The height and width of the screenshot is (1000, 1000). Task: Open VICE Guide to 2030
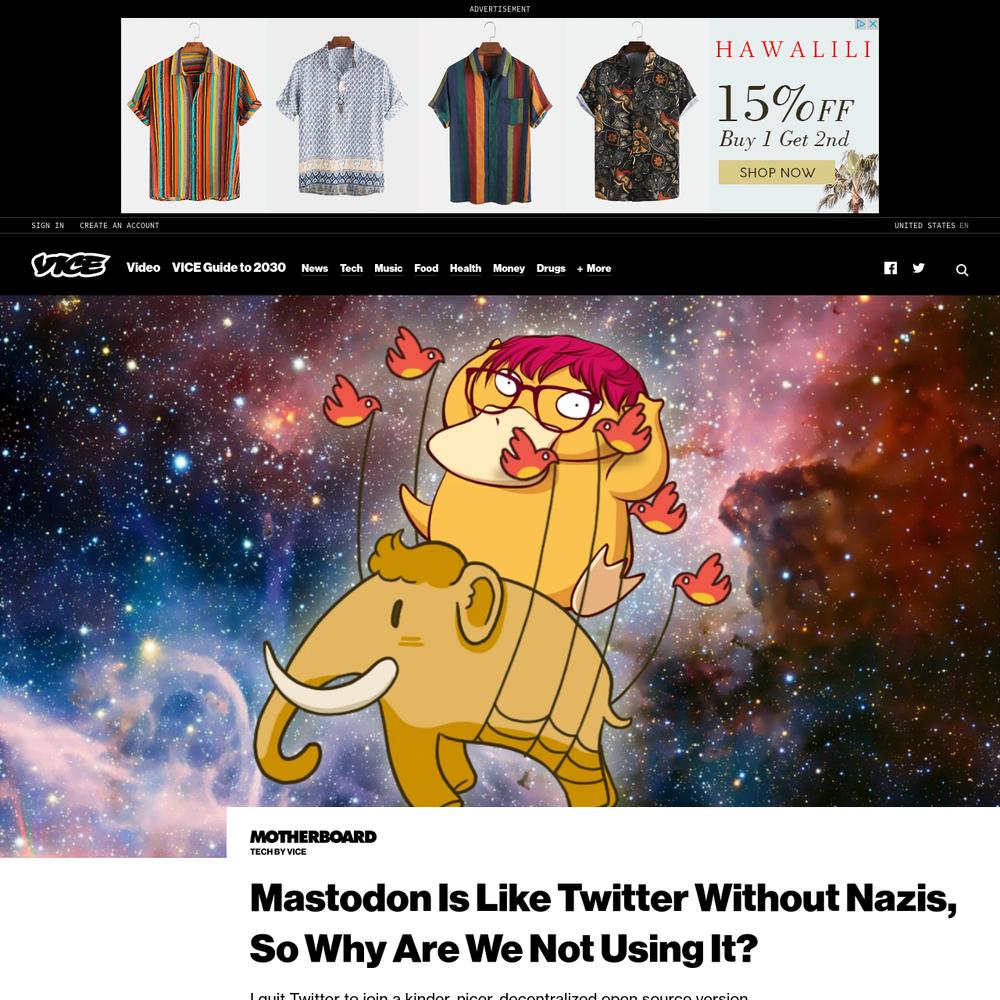tap(228, 268)
